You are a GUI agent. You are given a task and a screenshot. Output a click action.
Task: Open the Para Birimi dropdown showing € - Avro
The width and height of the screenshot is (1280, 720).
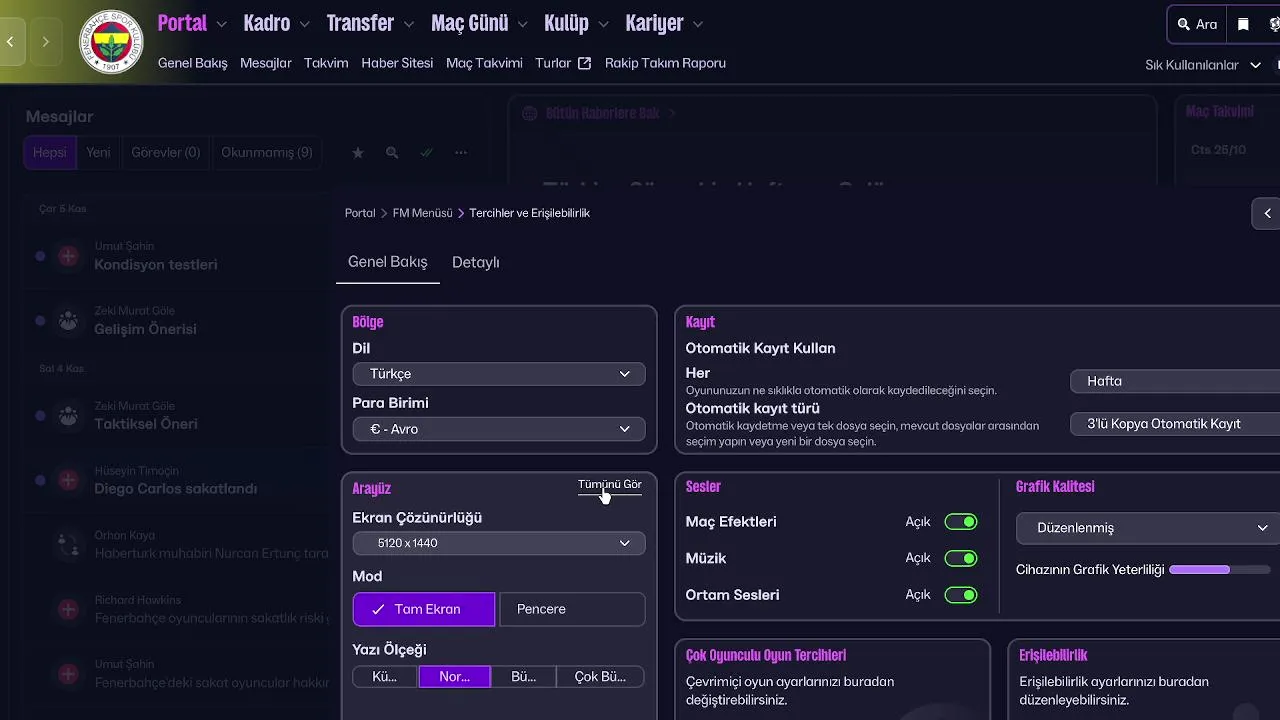[x=499, y=429]
